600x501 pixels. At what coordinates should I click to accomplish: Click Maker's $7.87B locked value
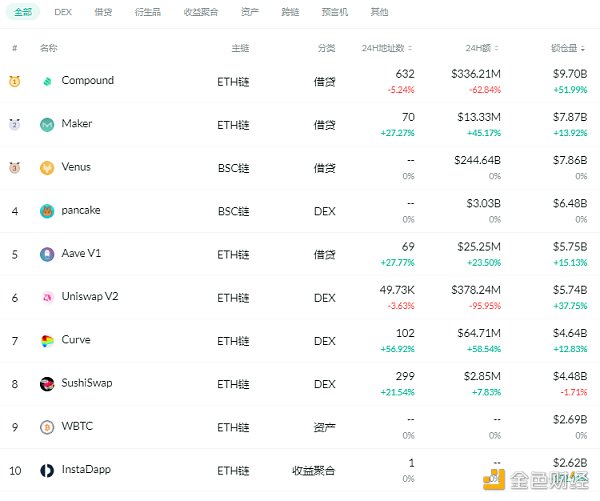[570, 117]
